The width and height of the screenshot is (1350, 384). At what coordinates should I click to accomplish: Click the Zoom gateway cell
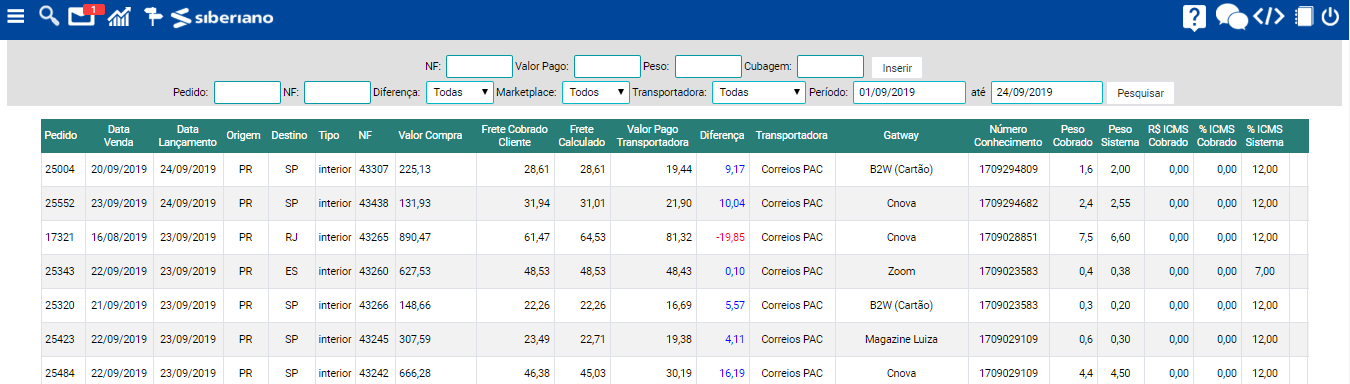(x=901, y=271)
